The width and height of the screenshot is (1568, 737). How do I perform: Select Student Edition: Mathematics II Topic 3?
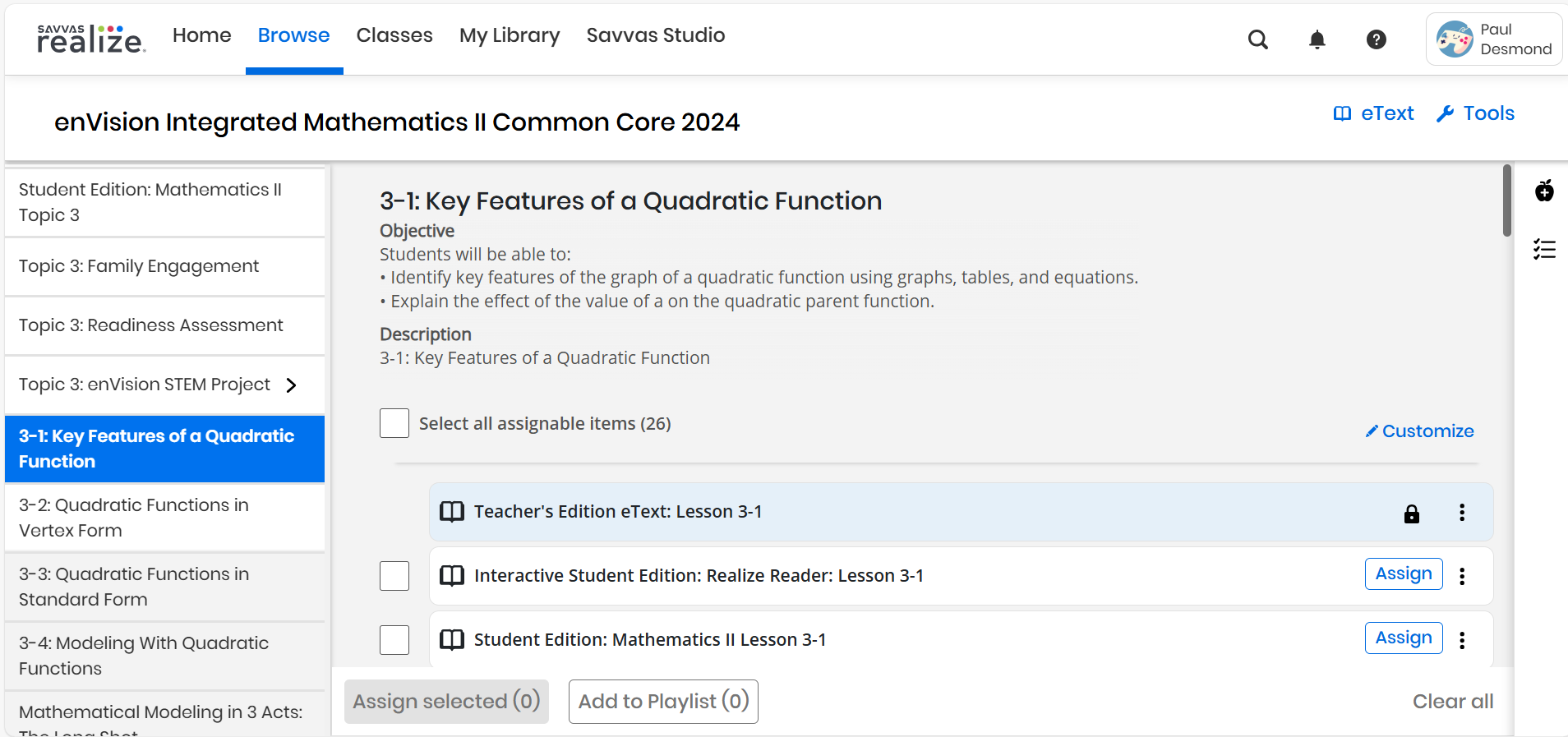[x=164, y=202]
